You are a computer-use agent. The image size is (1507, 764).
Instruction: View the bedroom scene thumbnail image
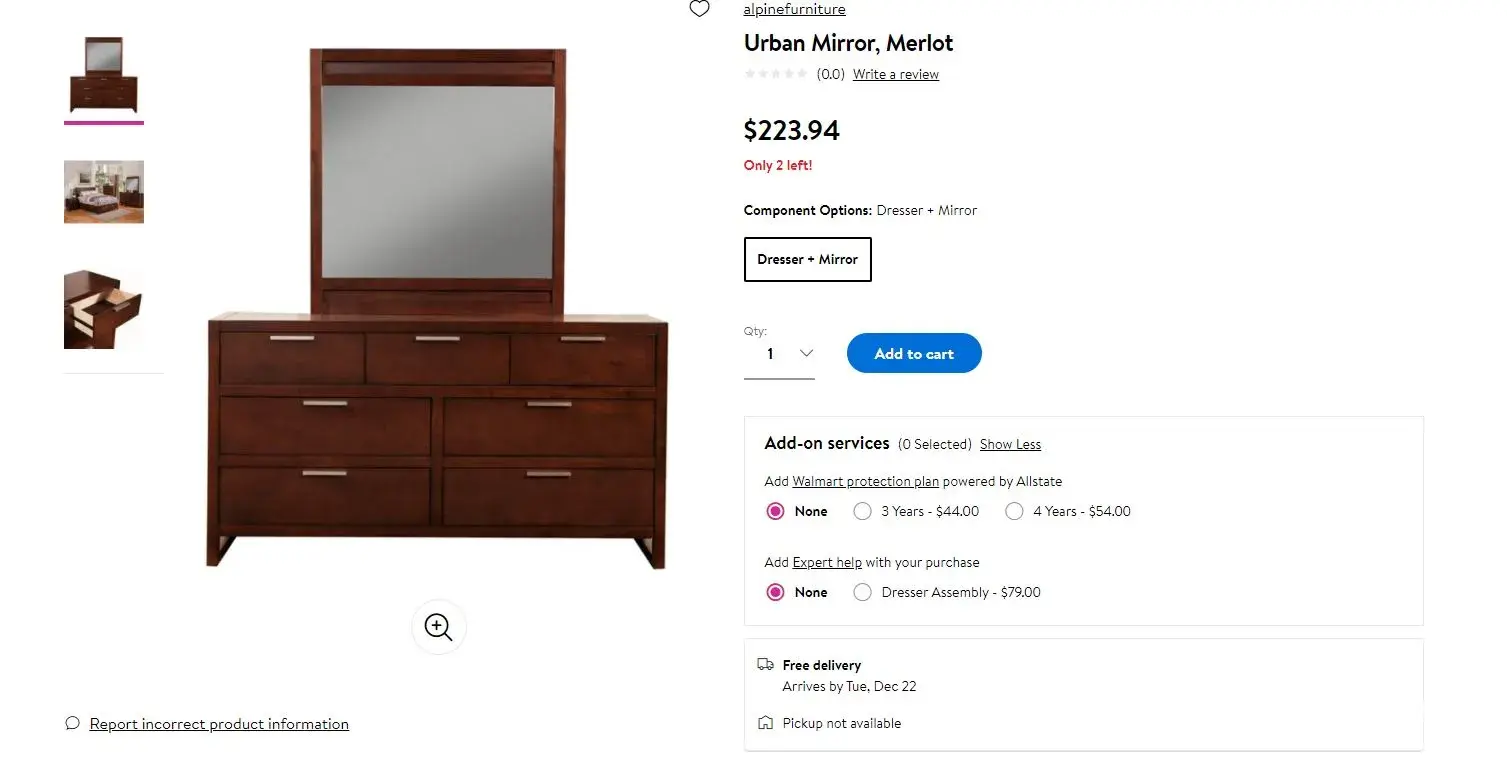click(104, 192)
